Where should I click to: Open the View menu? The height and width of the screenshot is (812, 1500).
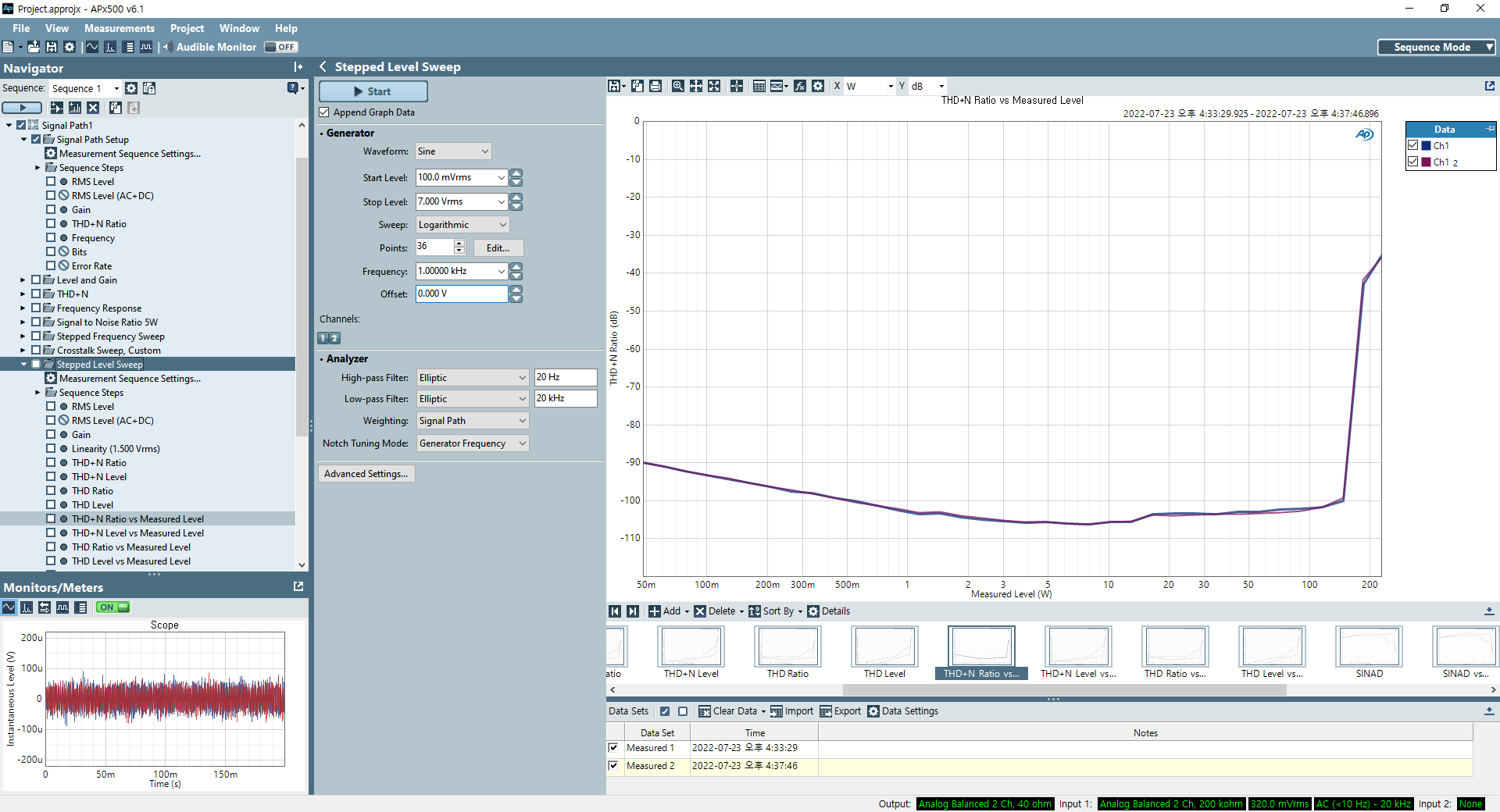click(57, 28)
